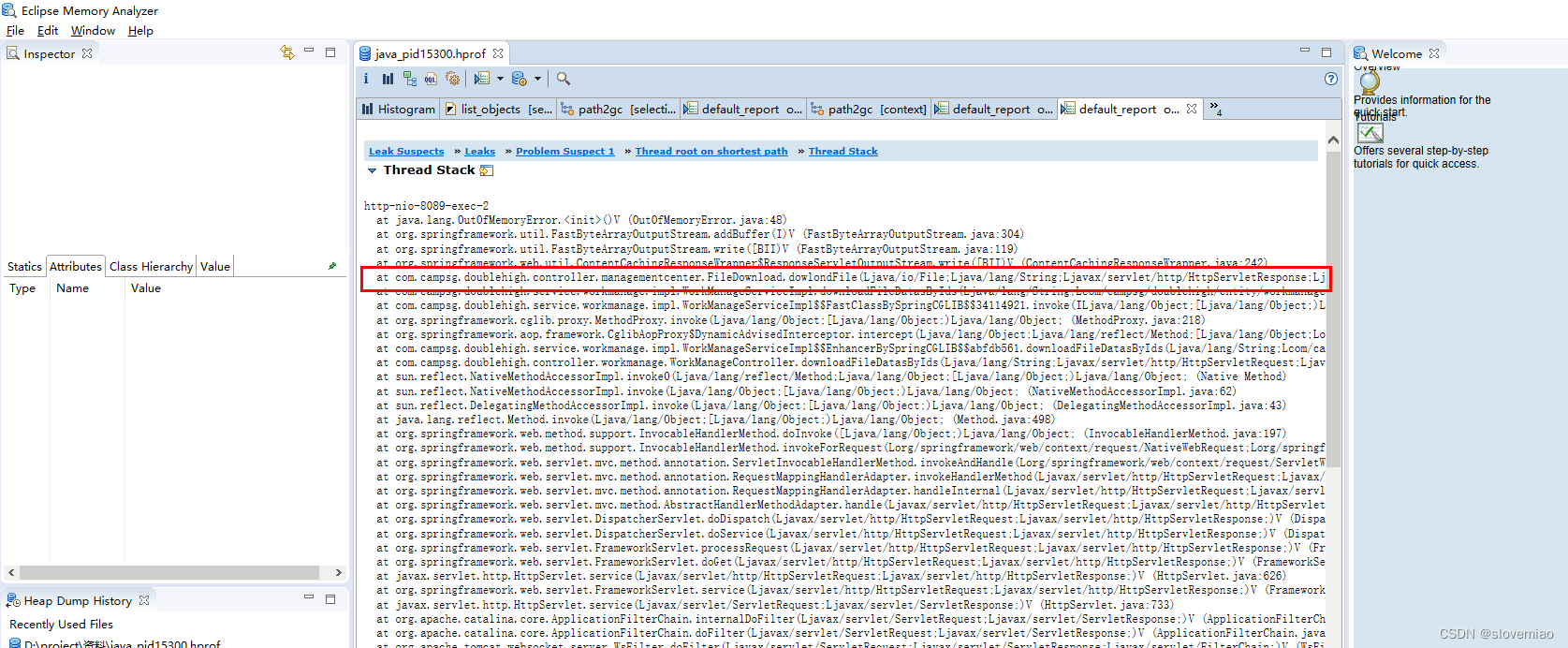Image resolution: width=1568 pixels, height=648 pixels.
Task: Open the Window menu
Action: pos(93,30)
